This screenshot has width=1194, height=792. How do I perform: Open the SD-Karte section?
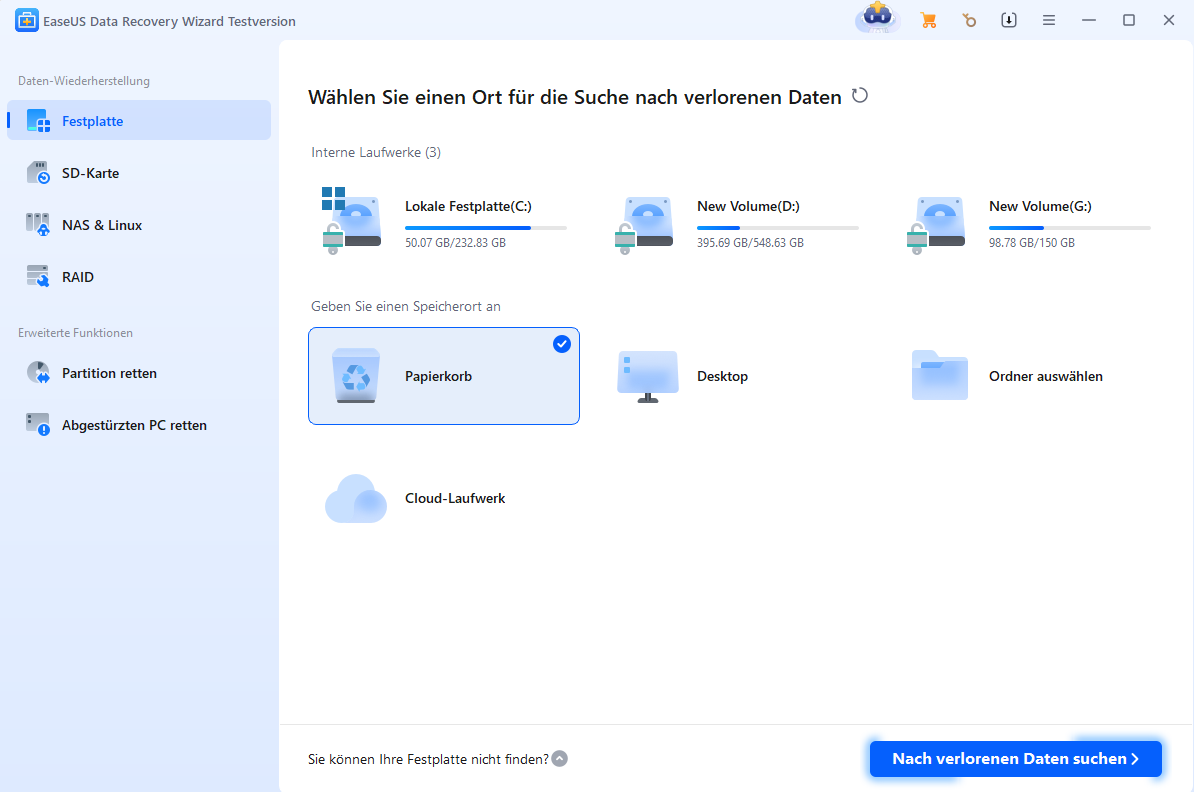point(139,173)
